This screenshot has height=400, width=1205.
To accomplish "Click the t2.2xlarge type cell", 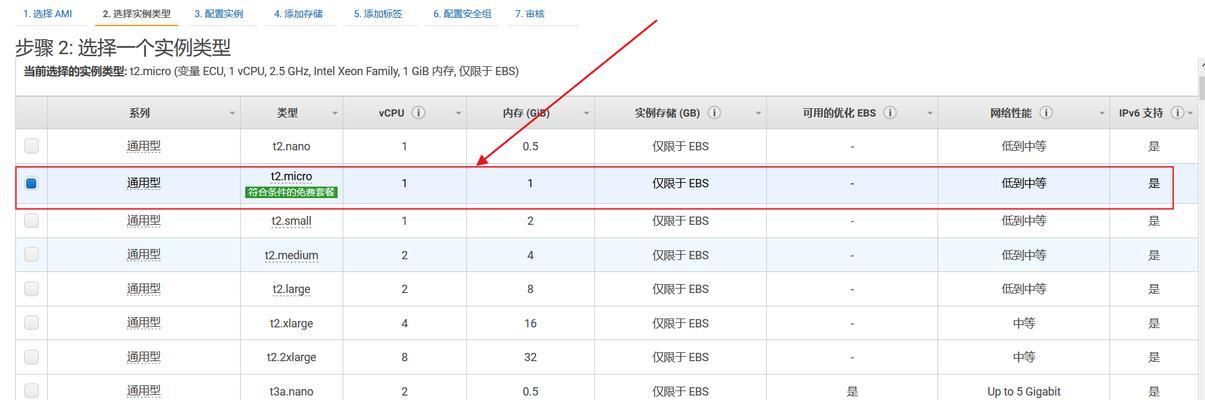I will [x=291, y=357].
